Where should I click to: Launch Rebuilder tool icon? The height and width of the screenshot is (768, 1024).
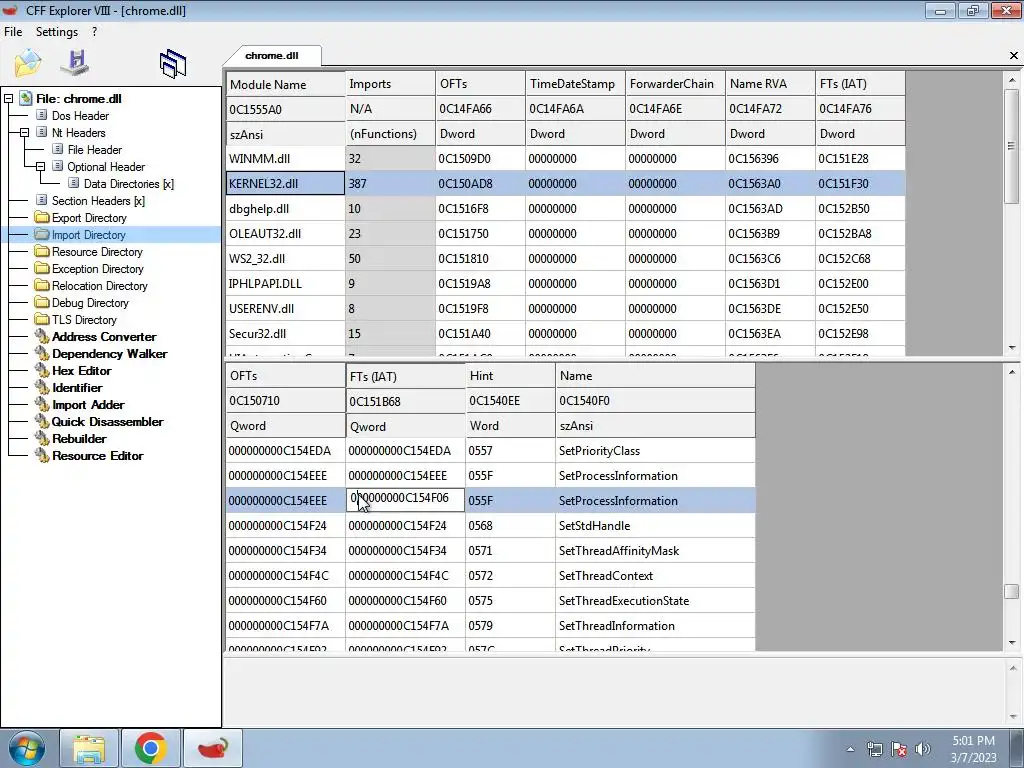tap(42, 438)
